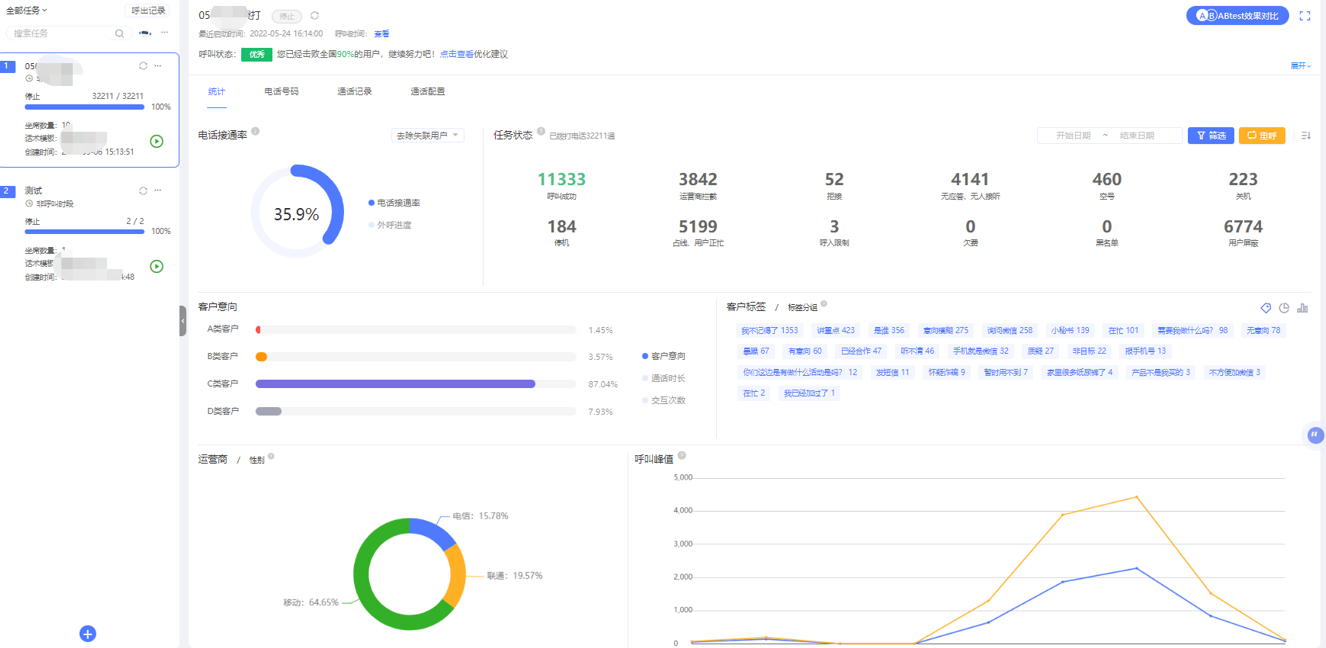Add a new task with plus button
This screenshot has width=1326, height=648.
click(x=88, y=634)
